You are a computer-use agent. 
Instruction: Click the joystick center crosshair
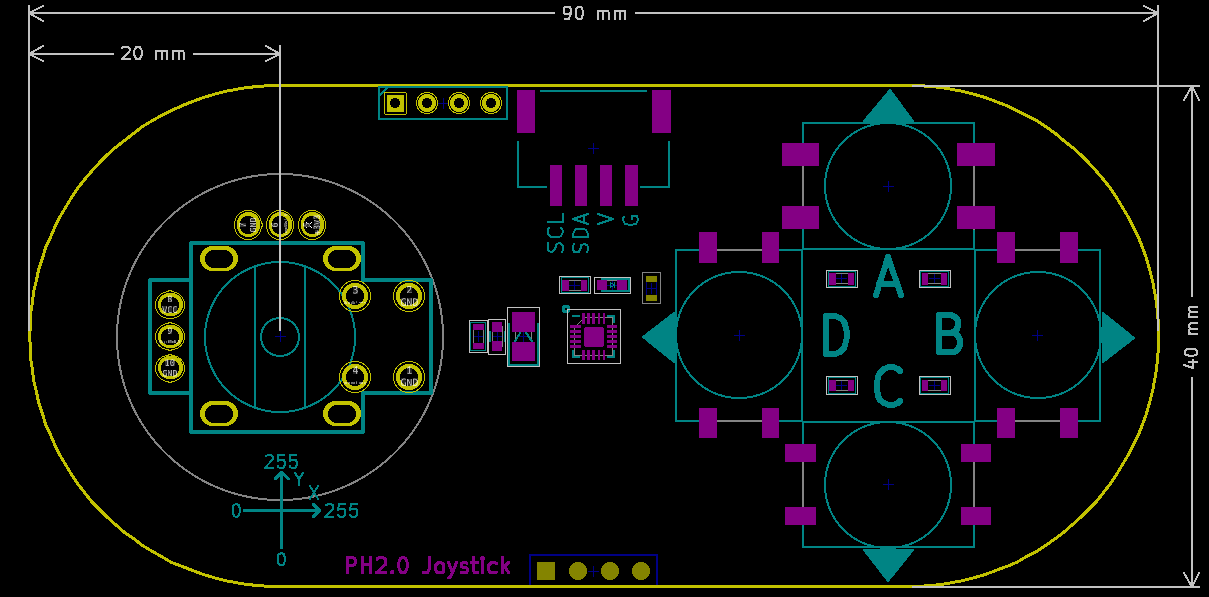click(x=280, y=337)
